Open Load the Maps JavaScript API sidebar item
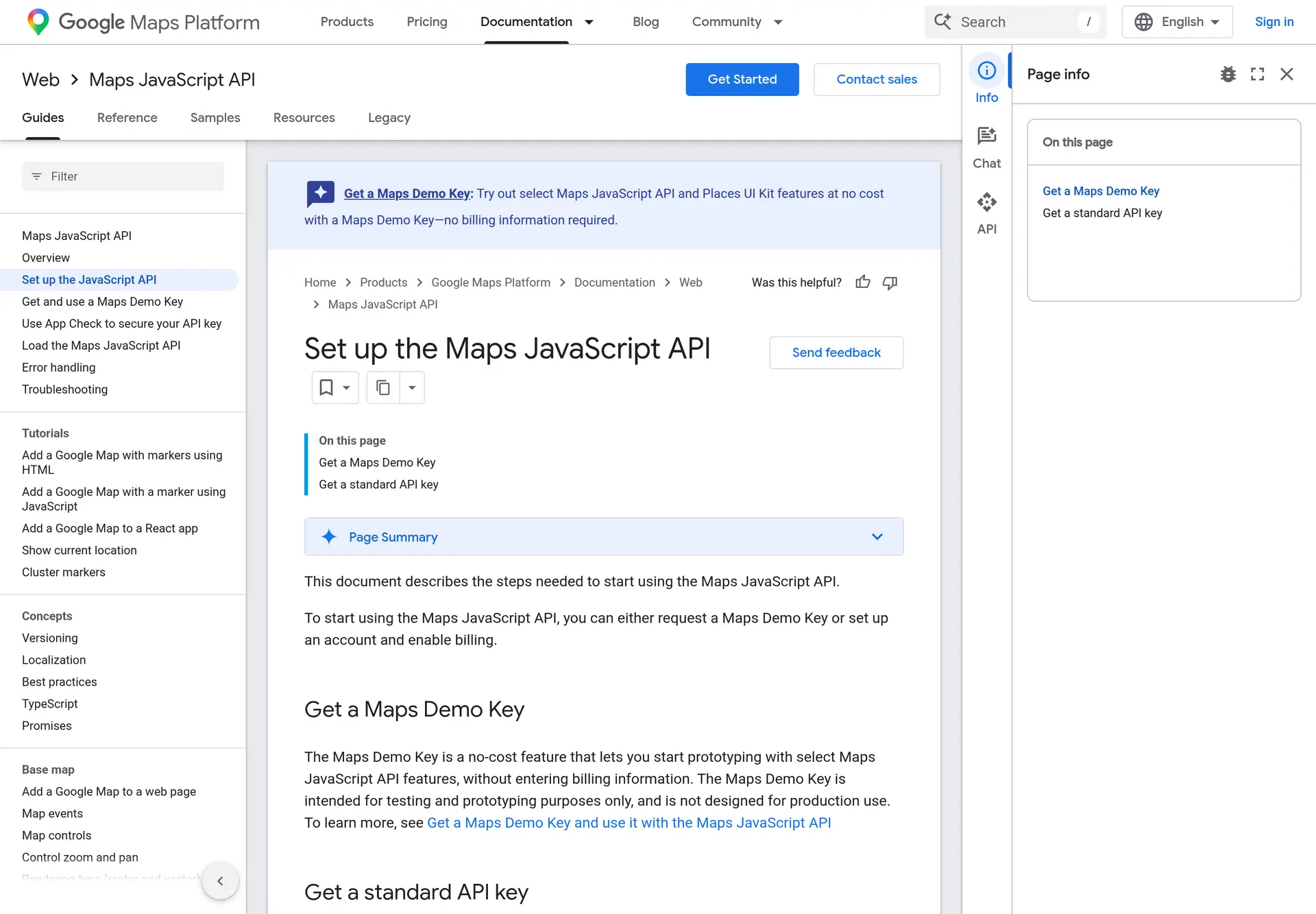The height and width of the screenshot is (914, 1316). 101,346
